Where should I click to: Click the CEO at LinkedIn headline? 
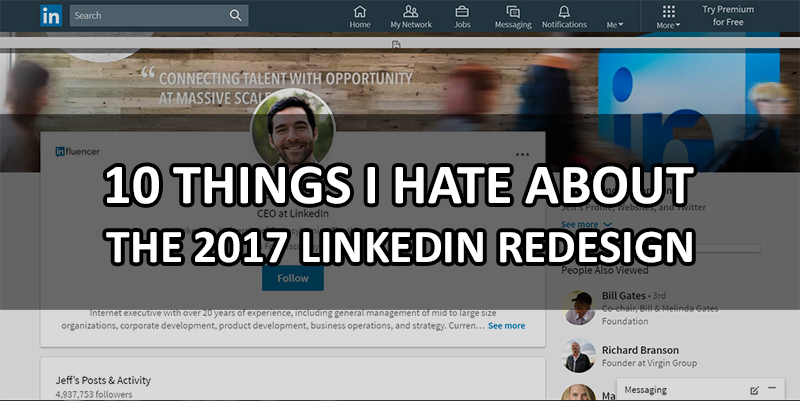pyautogui.click(x=293, y=213)
